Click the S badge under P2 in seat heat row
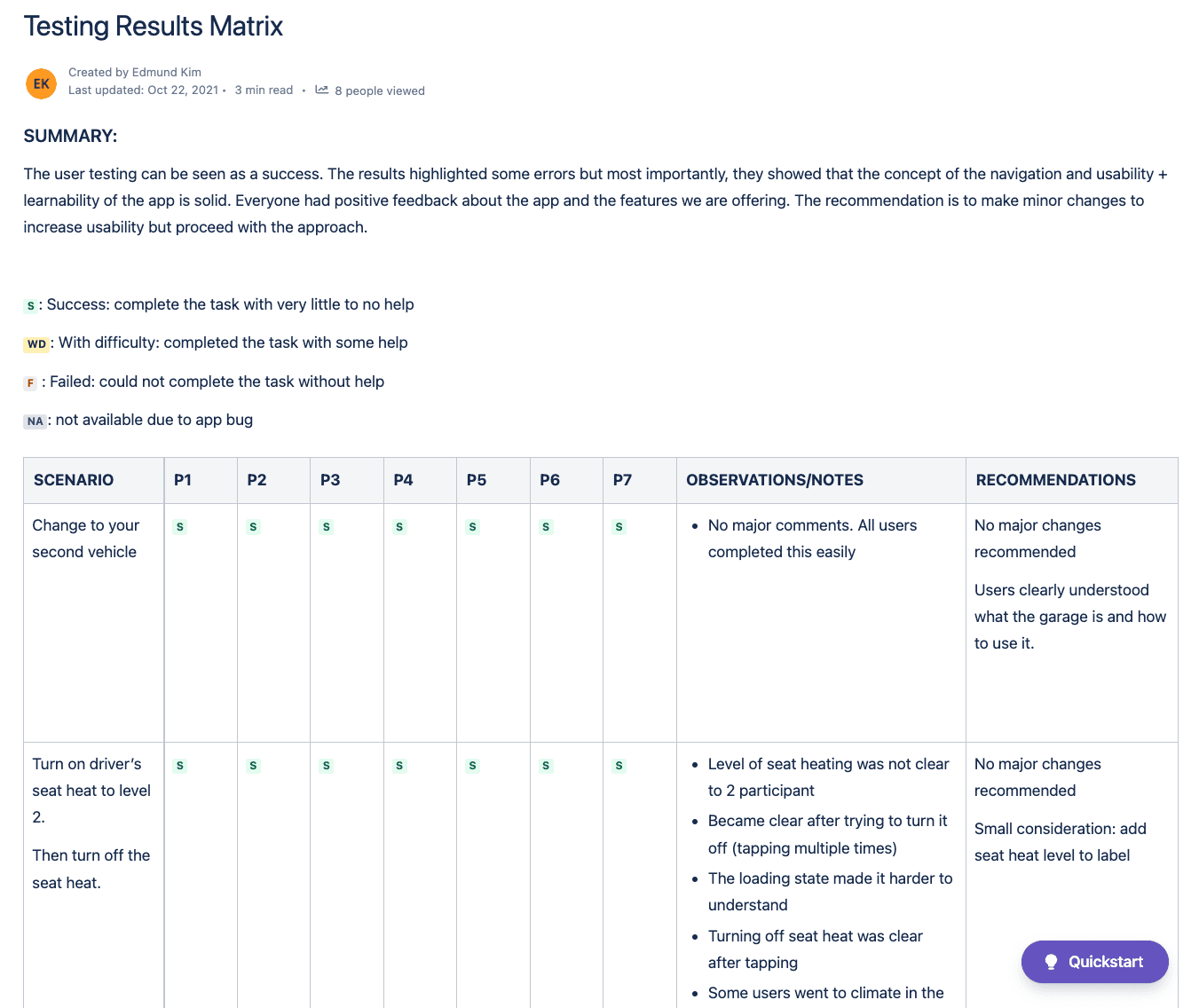1199x1008 pixels. 252,765
